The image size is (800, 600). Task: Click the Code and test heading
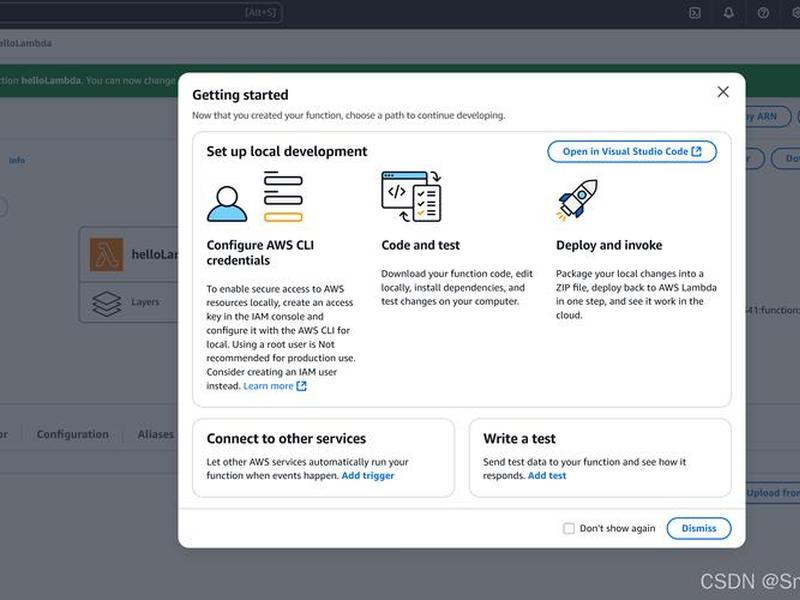click(x=420, y=245)
